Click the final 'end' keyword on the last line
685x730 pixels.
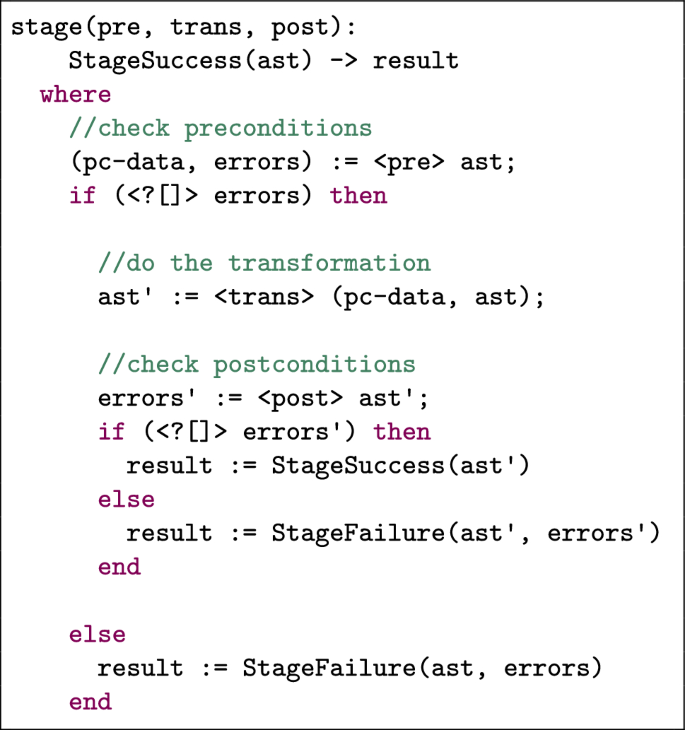click(x=90, y=702)
